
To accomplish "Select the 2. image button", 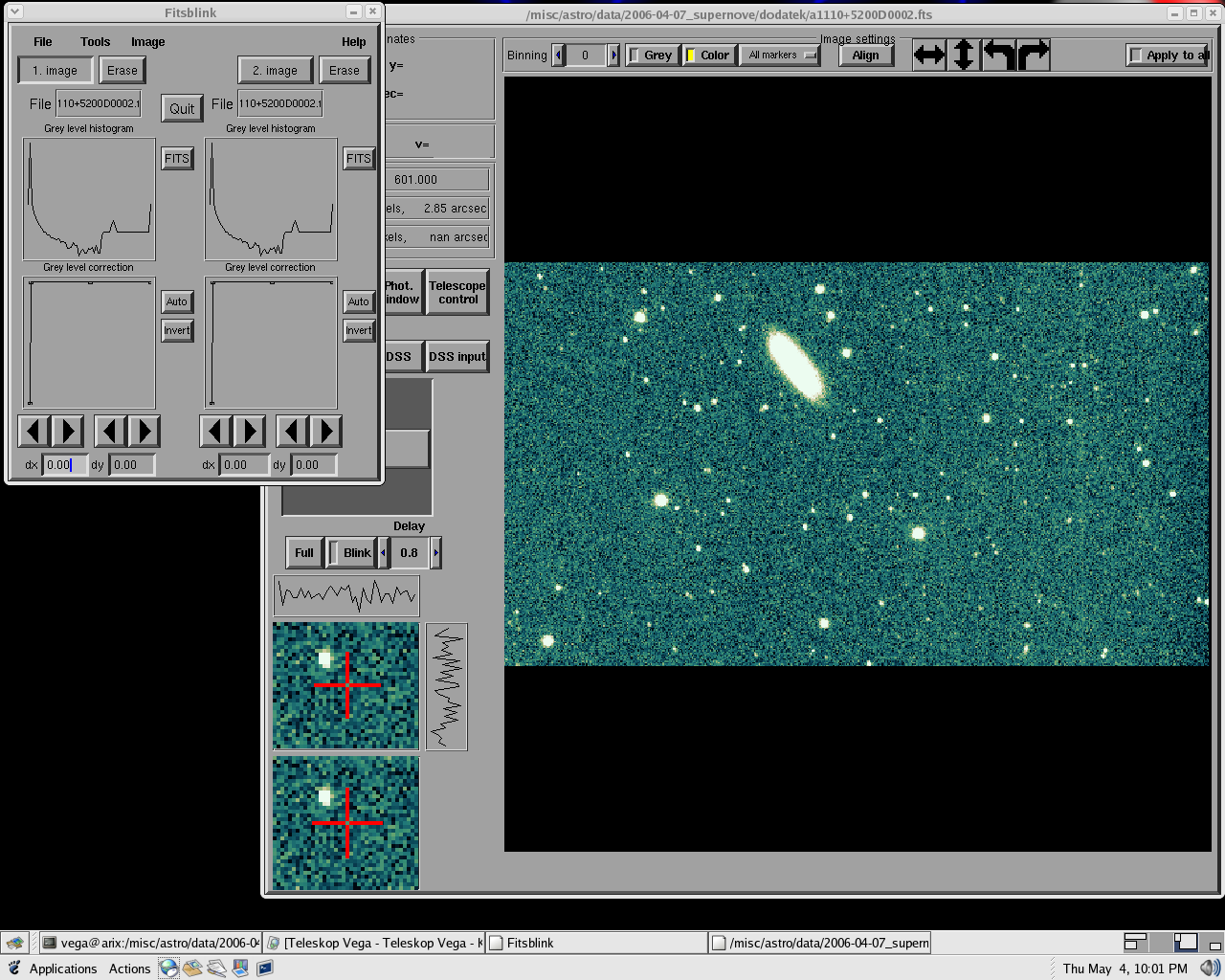I will tap(276, 71).
